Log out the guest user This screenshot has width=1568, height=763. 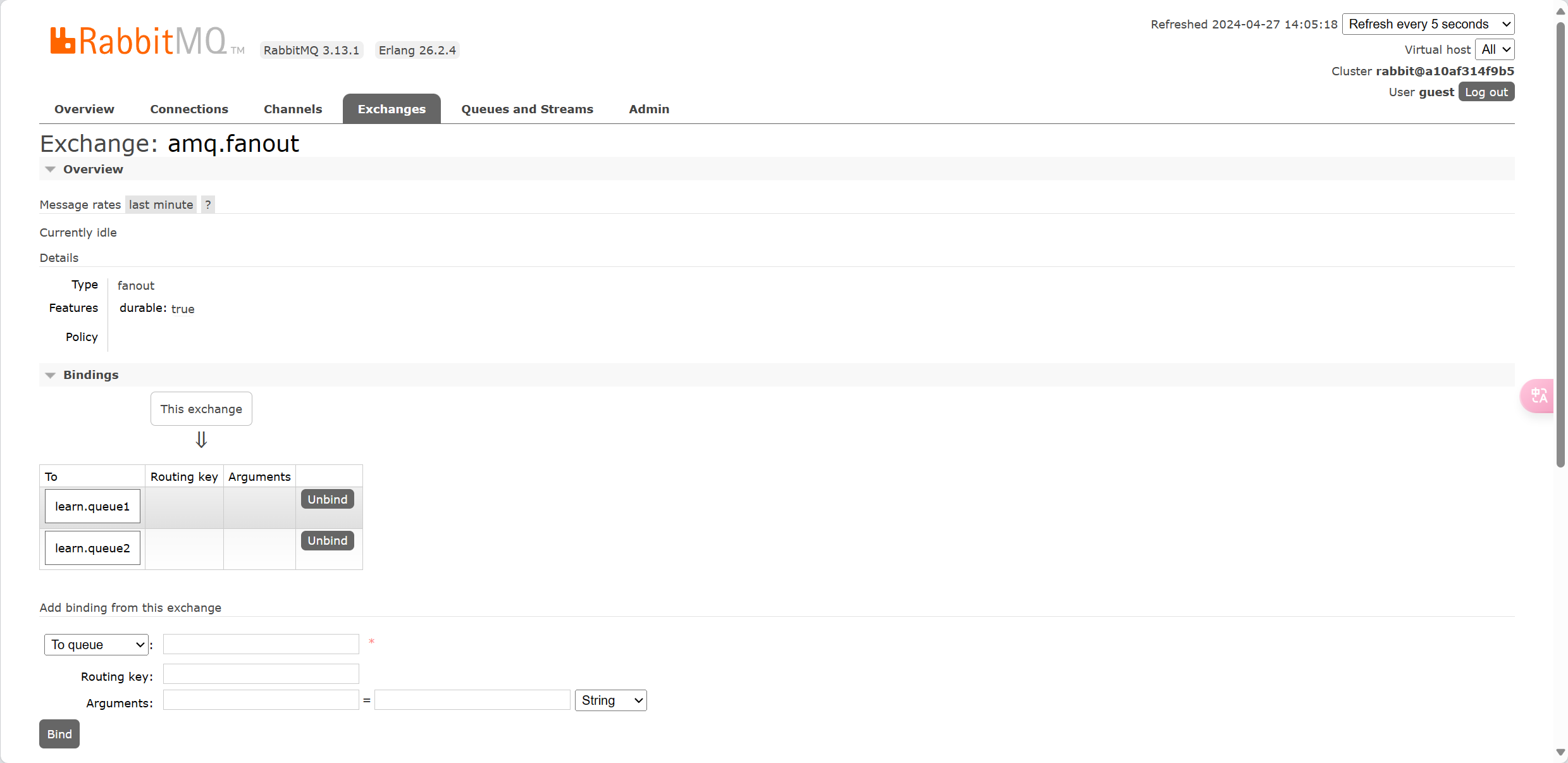(1486, 92)
